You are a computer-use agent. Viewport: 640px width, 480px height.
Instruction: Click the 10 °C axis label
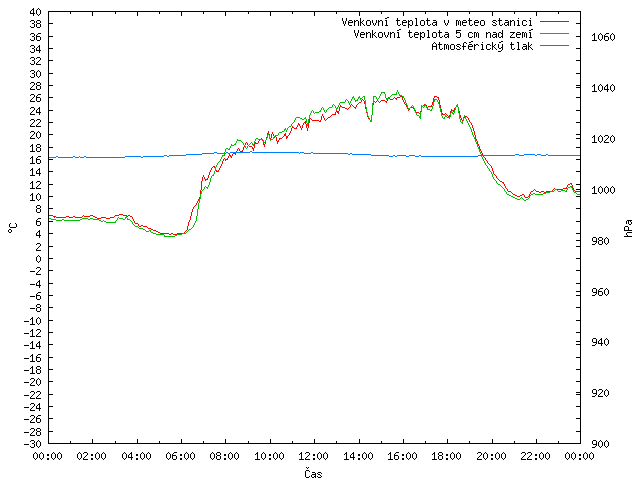(36, 197)
